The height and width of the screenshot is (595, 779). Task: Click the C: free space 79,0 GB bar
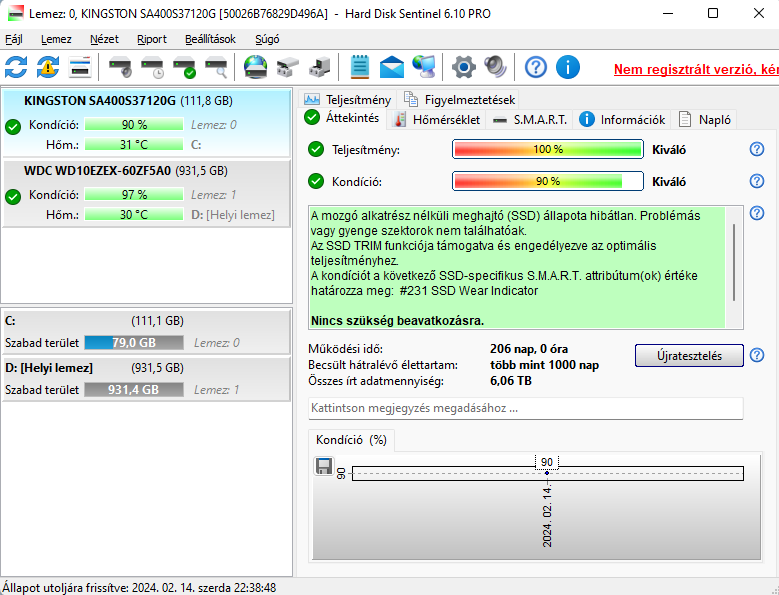point(134,343)
